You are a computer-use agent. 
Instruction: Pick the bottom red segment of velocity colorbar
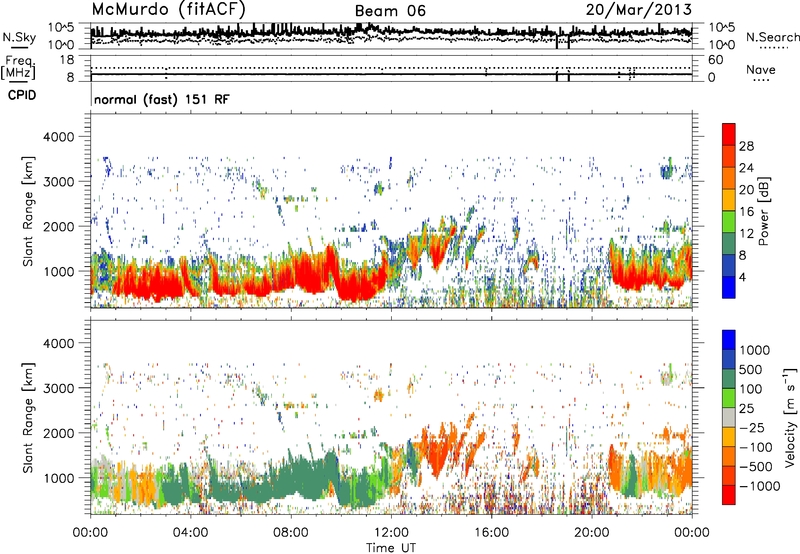pos(729,495)
